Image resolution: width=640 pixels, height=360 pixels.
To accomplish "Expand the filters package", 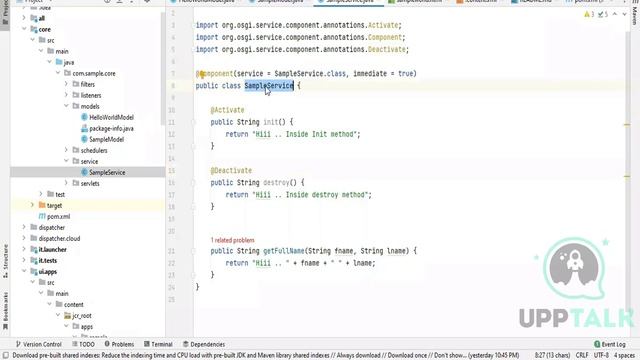I will click(x=67, y=84).
